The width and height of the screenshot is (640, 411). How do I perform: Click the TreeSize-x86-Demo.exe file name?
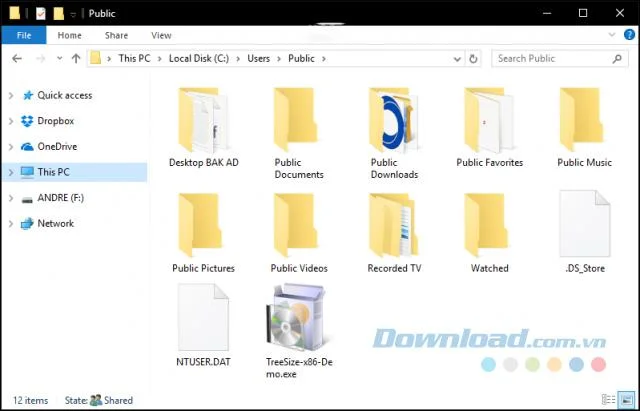[299, 368]
